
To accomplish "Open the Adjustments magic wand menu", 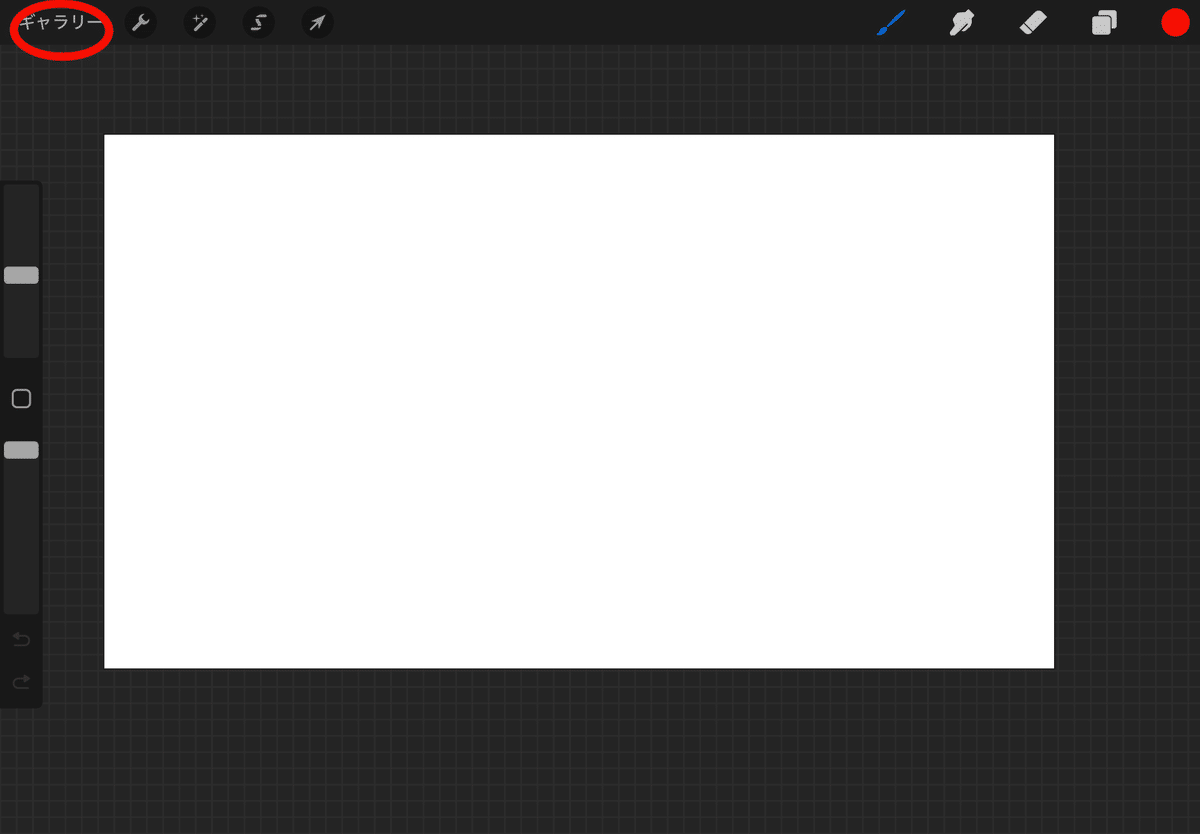I will (199, 23).
